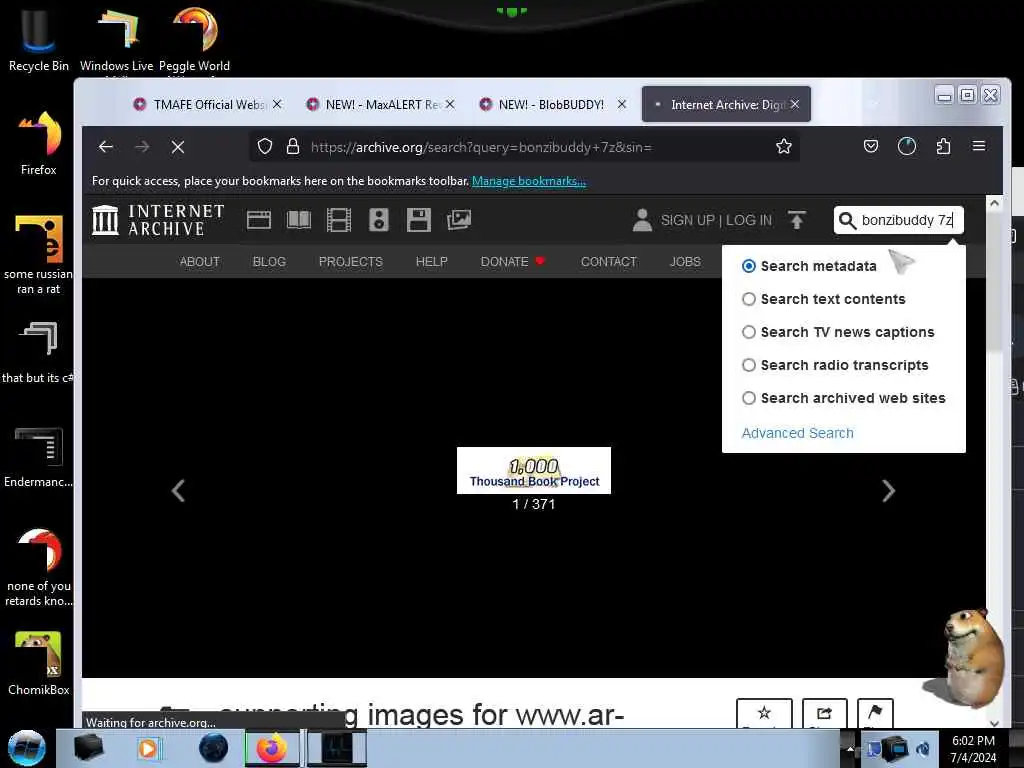Click the user avatar icon
The image size is (1024, 768).
(643, 220)
